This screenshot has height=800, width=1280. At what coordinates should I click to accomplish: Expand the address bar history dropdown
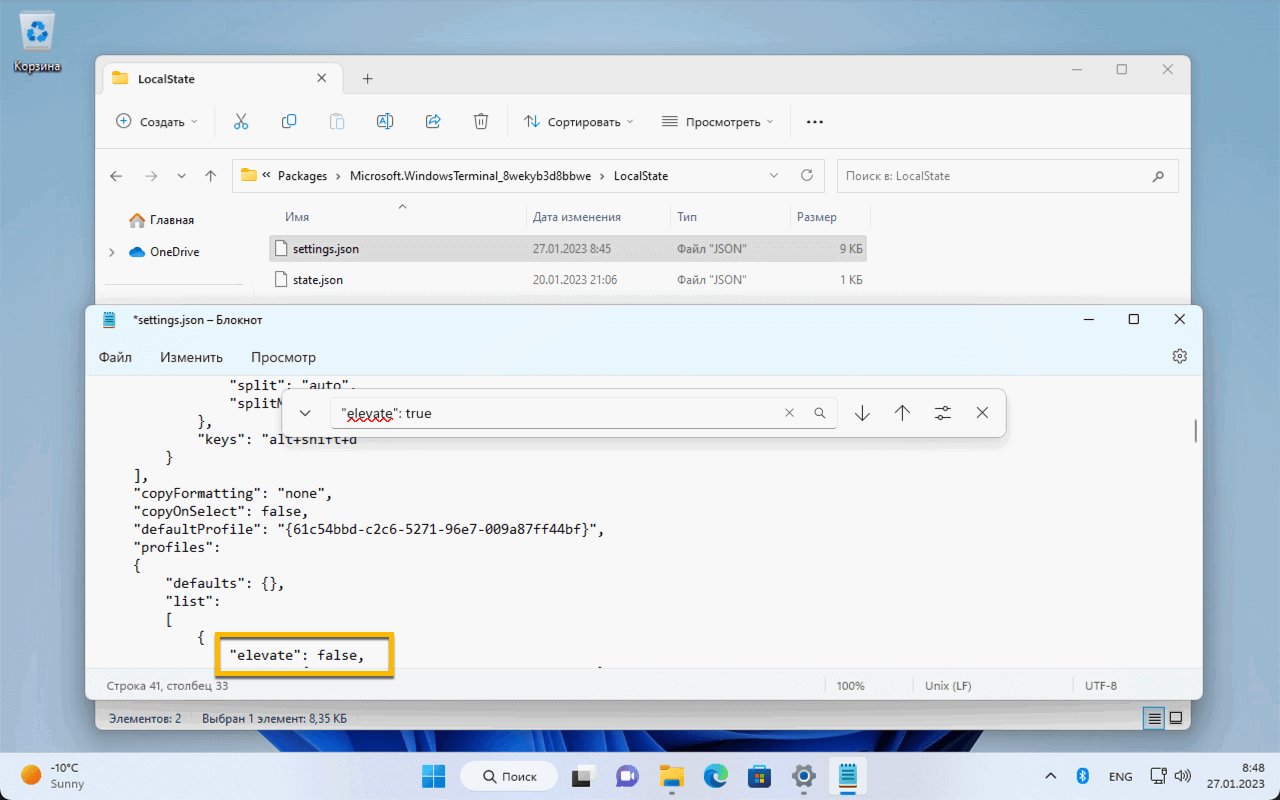[774, 176]
